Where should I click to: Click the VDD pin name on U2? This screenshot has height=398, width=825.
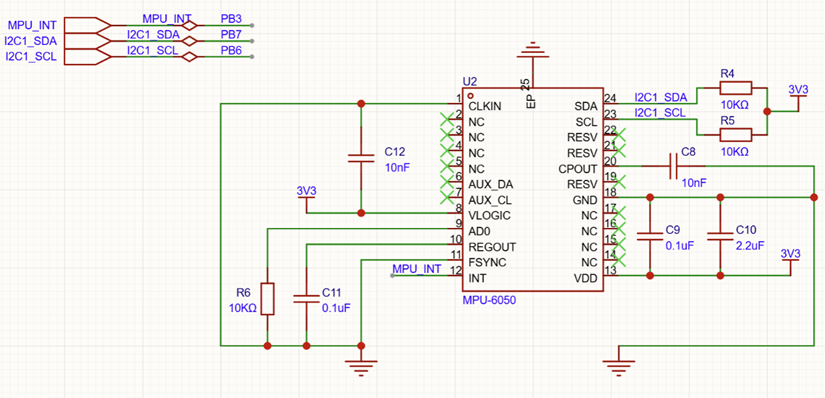587,278
